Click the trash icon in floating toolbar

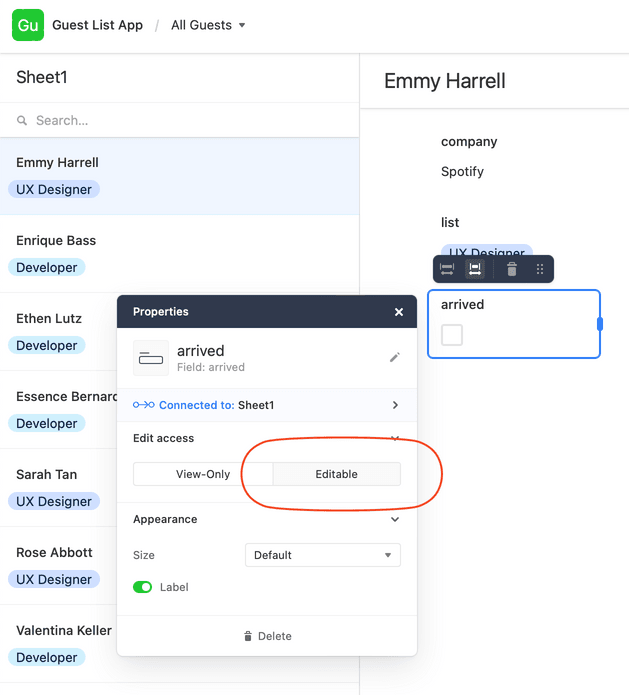pyautogui.click(x=512, y=269)
